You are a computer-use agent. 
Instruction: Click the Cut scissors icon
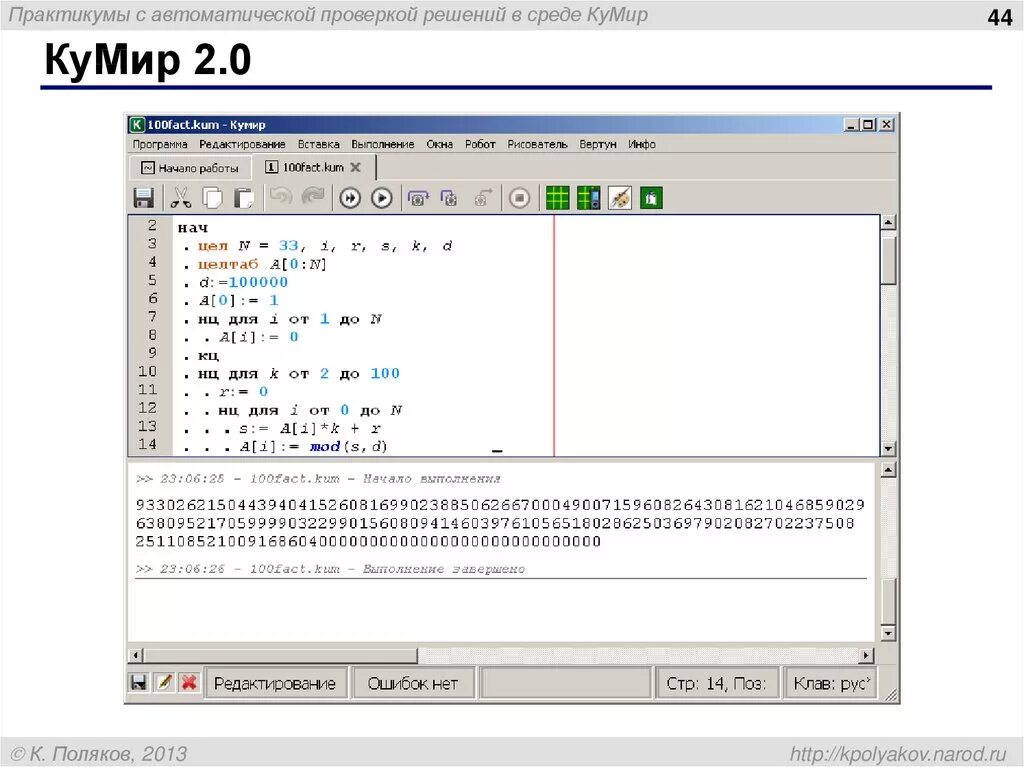(180, 198)
